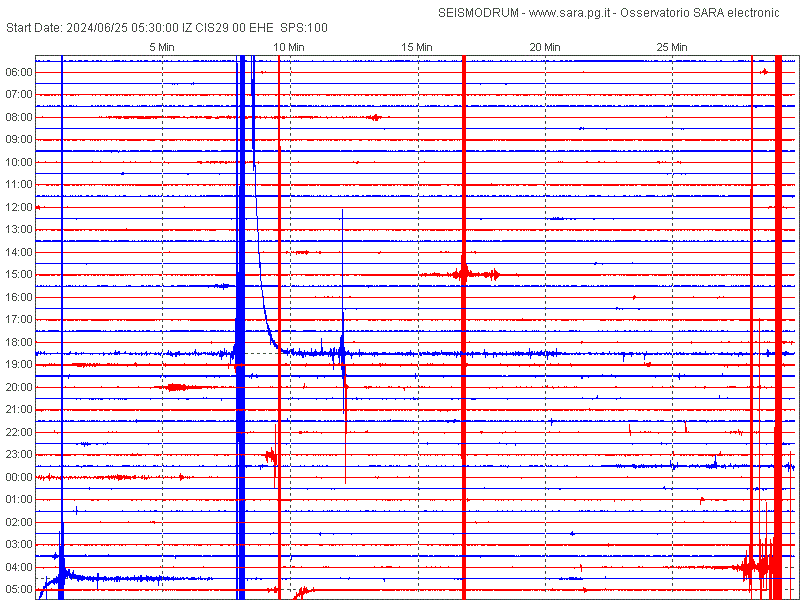The image size is (800, 600).
Task: Click the 25 Min axis label
Action: click(x=672, y=47)
